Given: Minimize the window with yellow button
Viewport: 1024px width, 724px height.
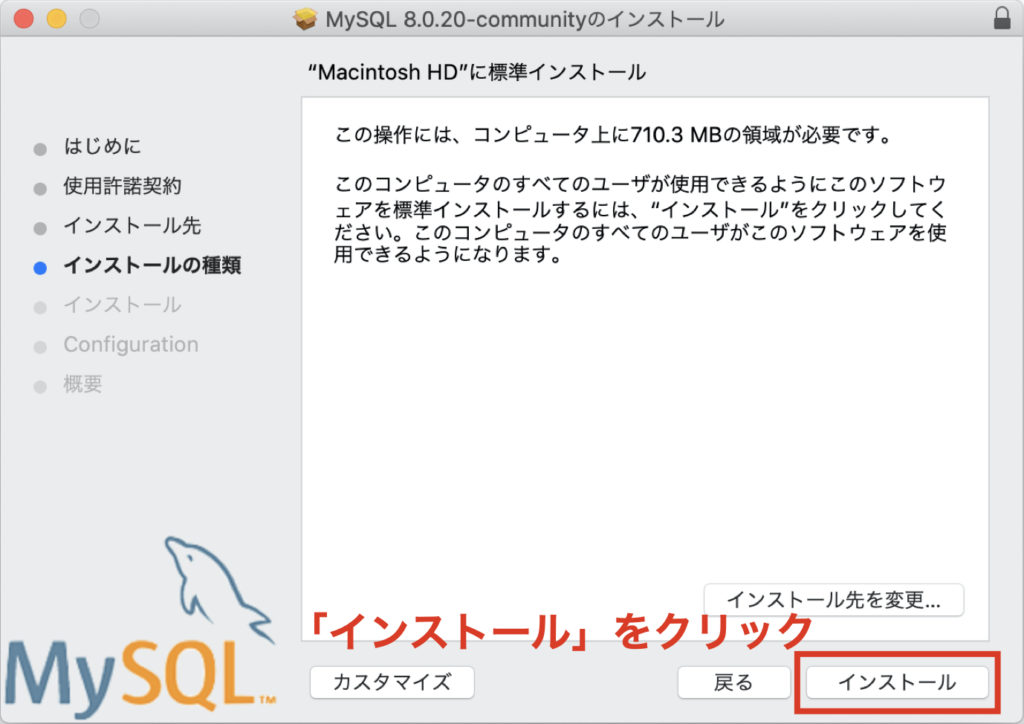Looking at the screenshot, I should click(x=57, y=19).
